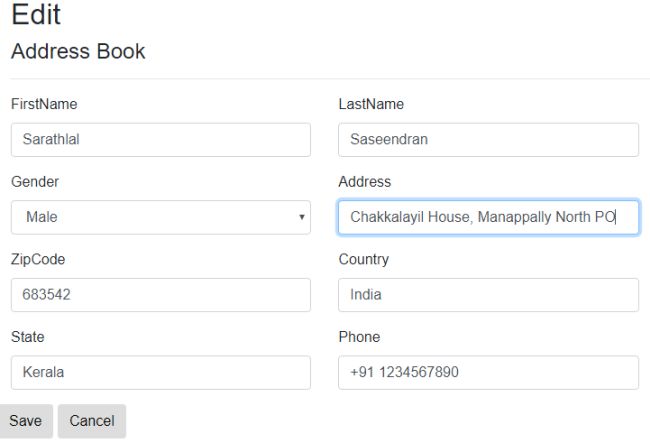The width and height of the screenshot is (650, 443).
Task: Click the ZipCode label
Action: (38, 259)
